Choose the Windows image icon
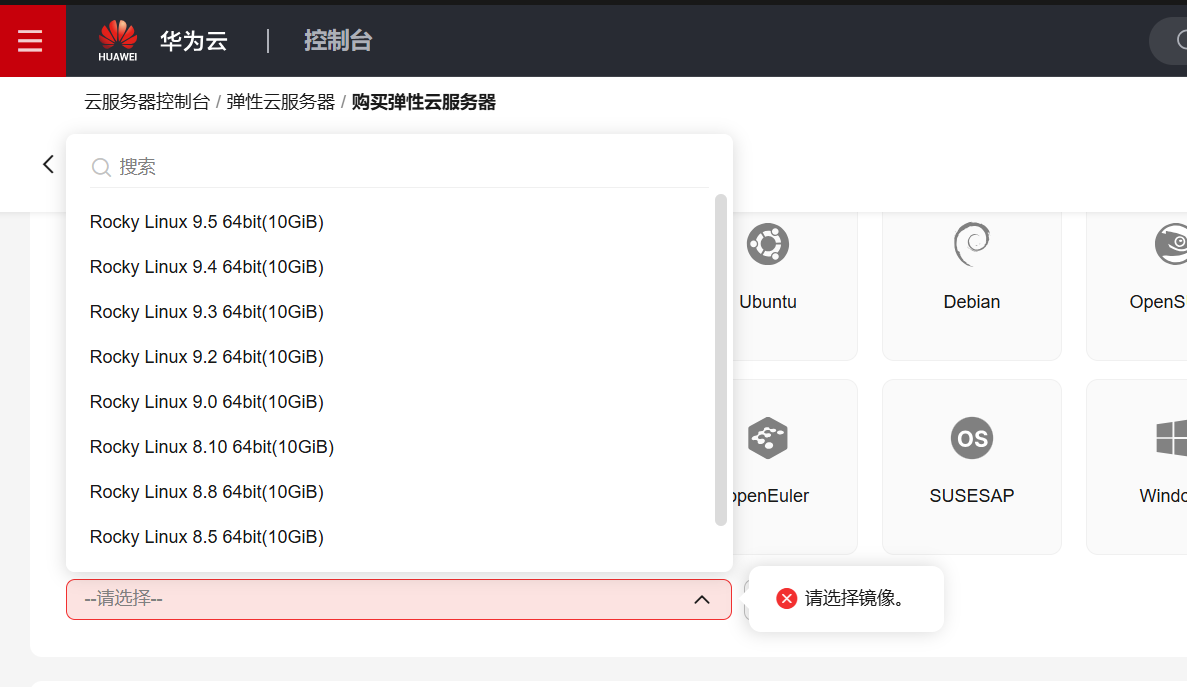The image size is (1187, 687). [1171, 438]
